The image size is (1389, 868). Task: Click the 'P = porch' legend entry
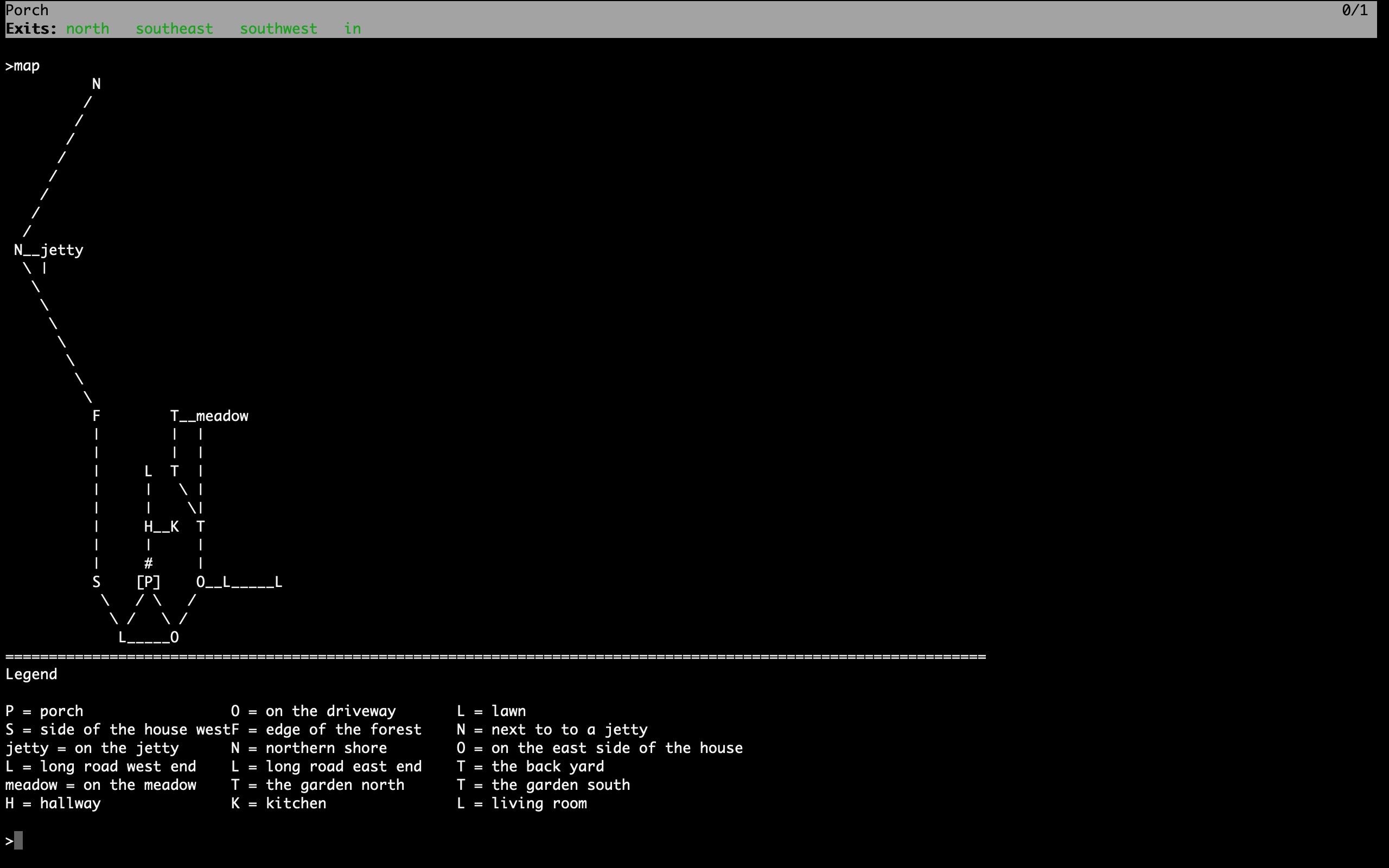pyautogui.click(x=44, y=711)
